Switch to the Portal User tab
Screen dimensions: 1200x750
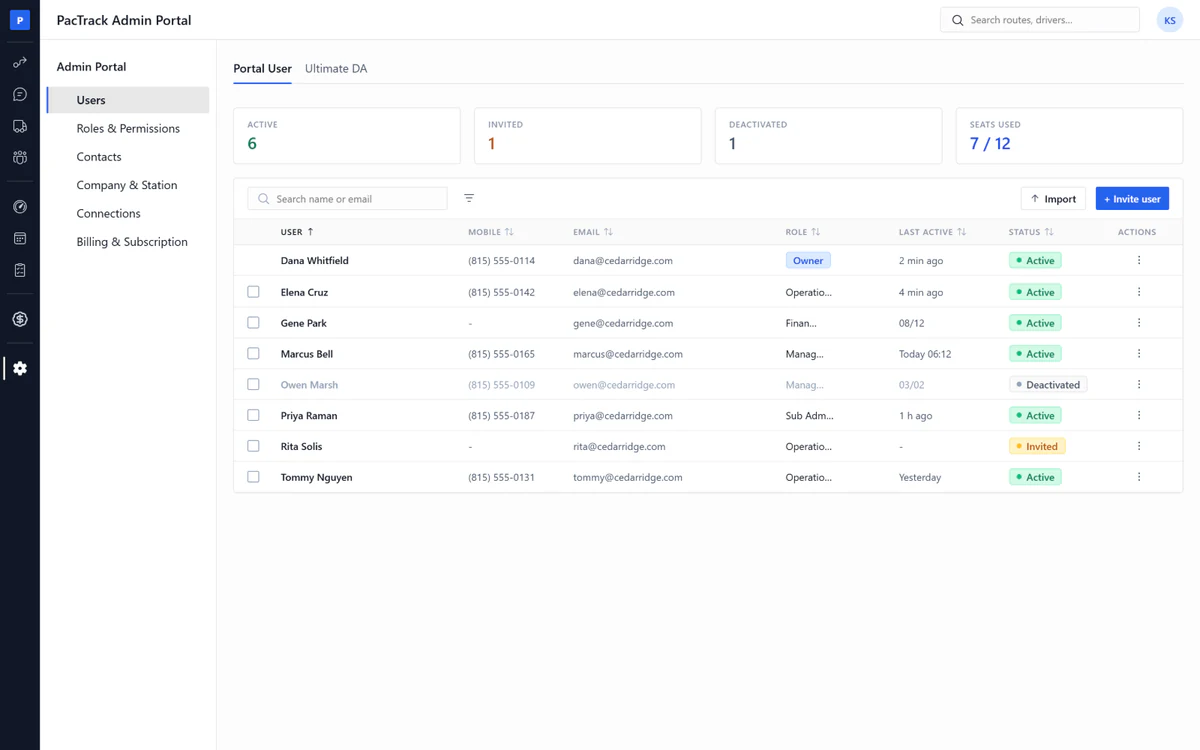click(x=262, y=69)
